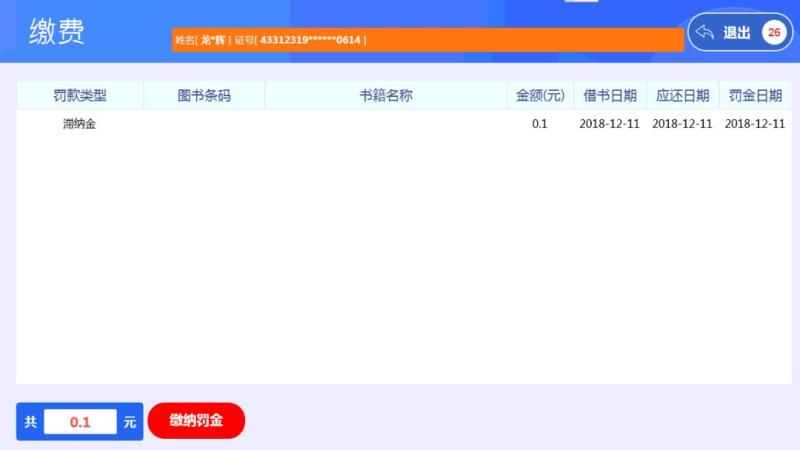Click the countdown timer badge showing 26

[x=774, y=32]
